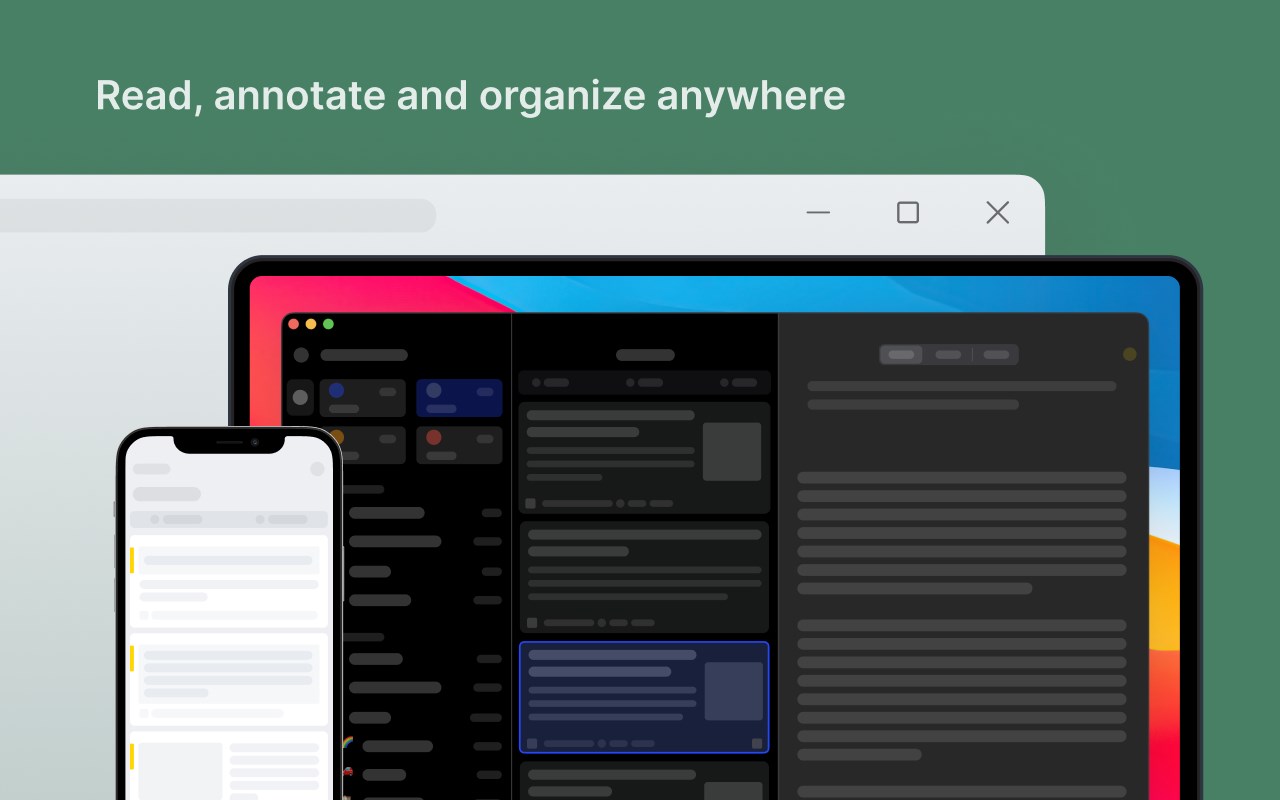Screen dimensions: 1280x800
Task: Open the sidebar tile with the red dot
Action: [459, 445]
